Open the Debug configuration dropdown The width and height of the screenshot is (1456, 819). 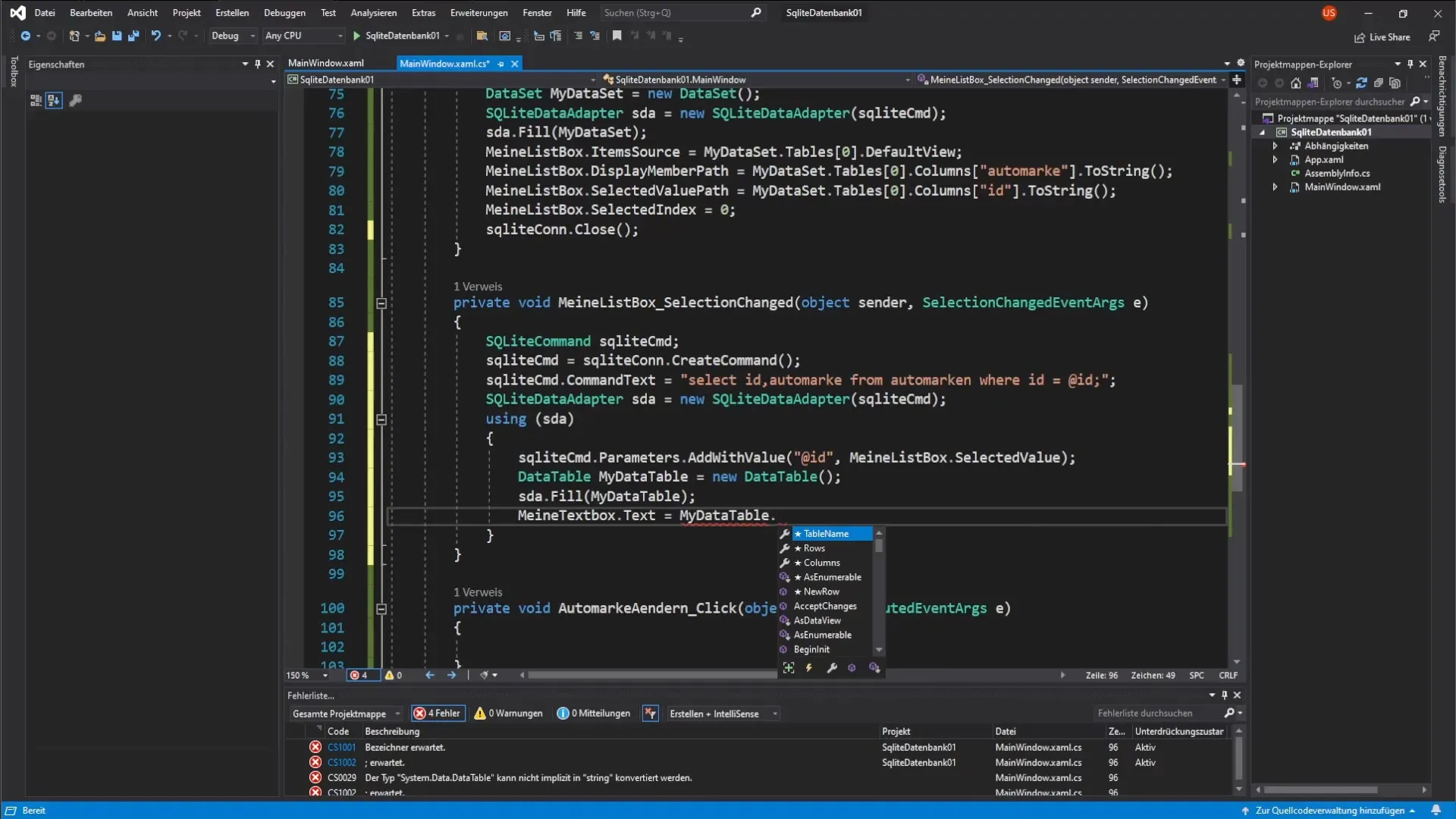point(233,36)
